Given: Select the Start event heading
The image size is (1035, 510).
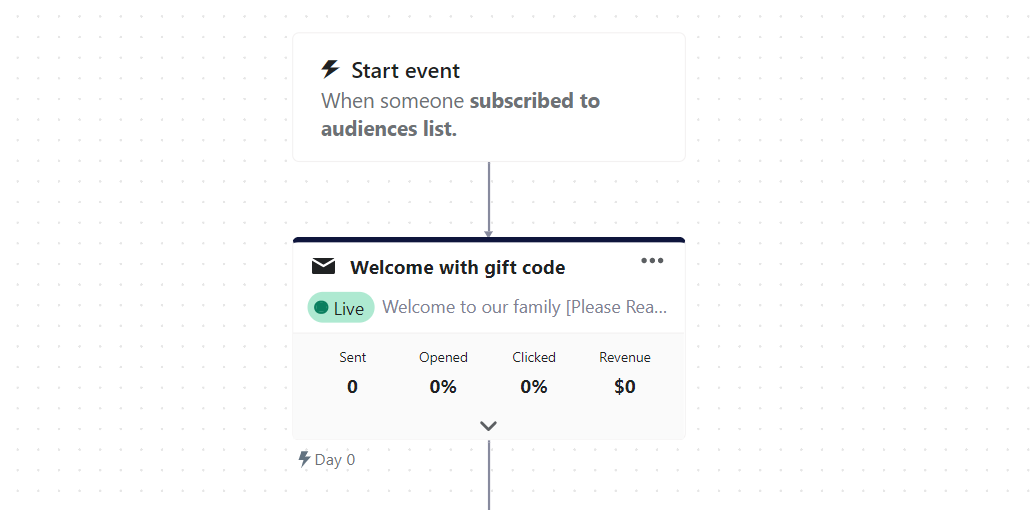Looking at the screenshot, I should [x=406, y=71].
